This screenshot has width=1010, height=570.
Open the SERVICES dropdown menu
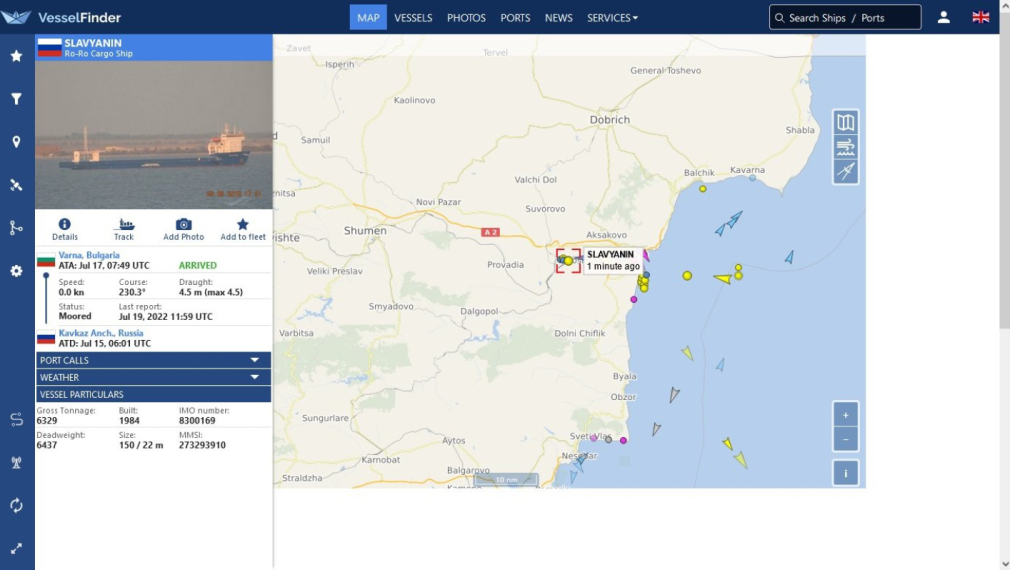point(612,18)
